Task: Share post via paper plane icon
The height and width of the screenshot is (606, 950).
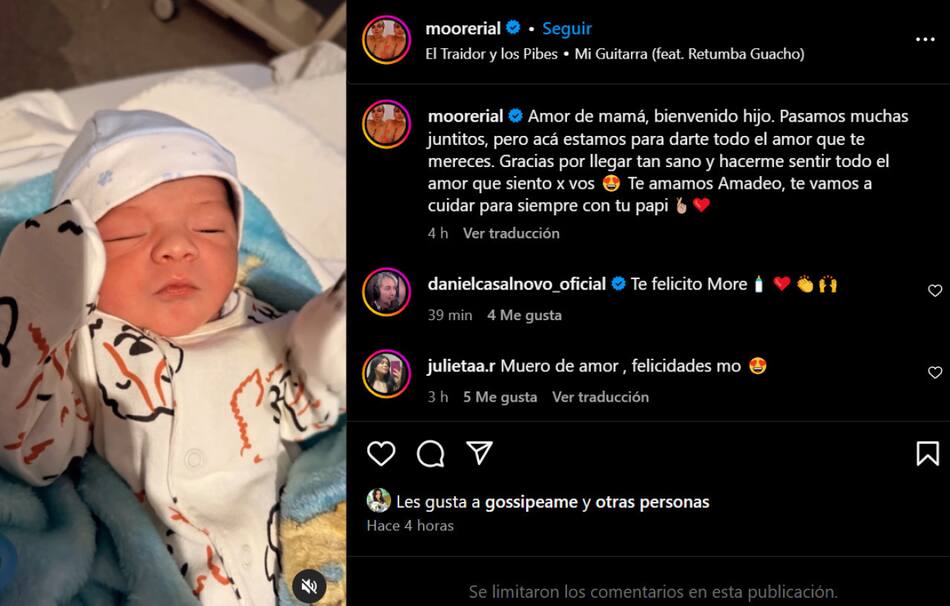Action: point(479,453)
